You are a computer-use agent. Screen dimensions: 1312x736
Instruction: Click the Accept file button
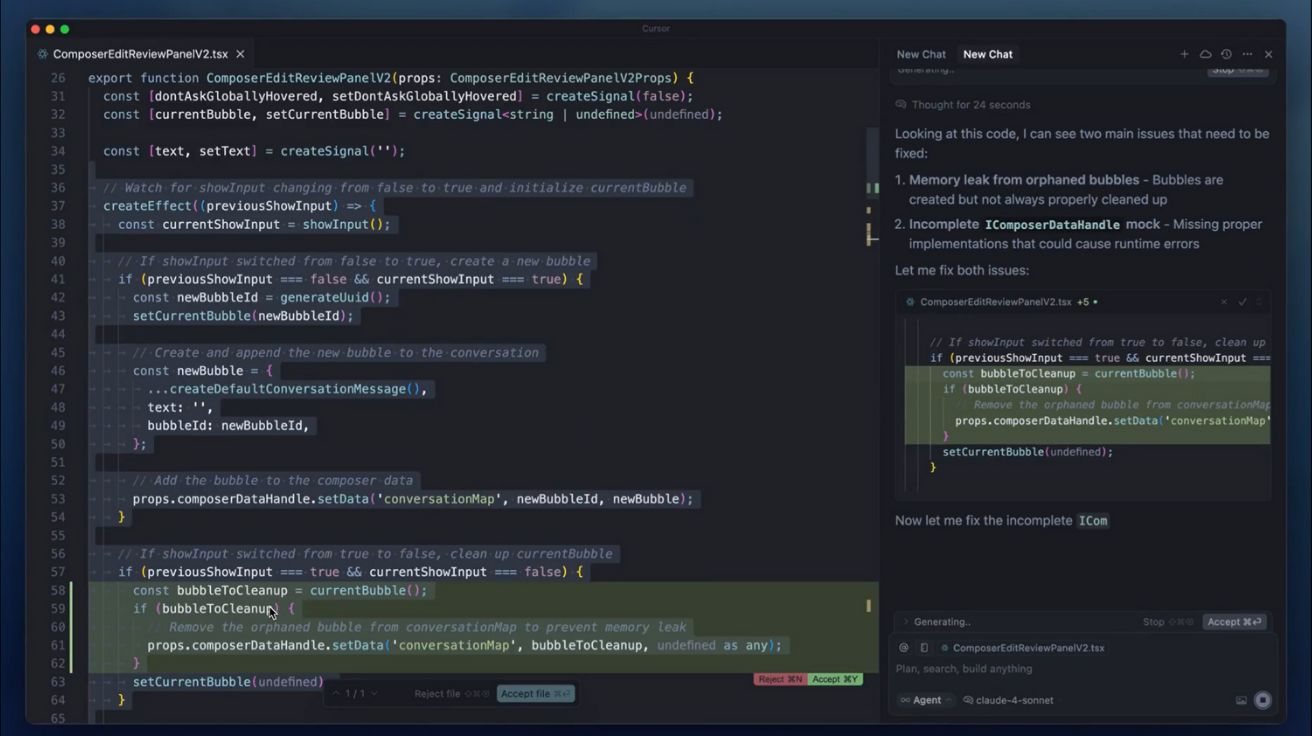point(535,694)
